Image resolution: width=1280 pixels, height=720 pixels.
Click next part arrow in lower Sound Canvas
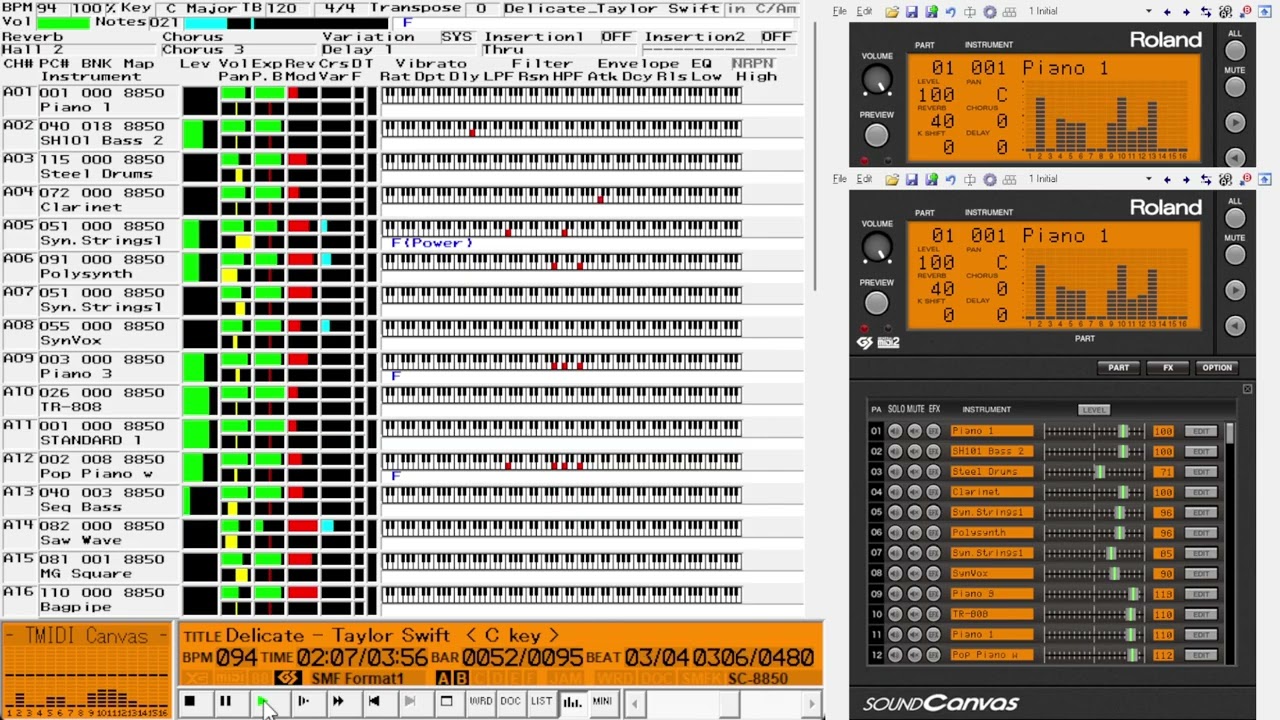tap(1235, 290)
